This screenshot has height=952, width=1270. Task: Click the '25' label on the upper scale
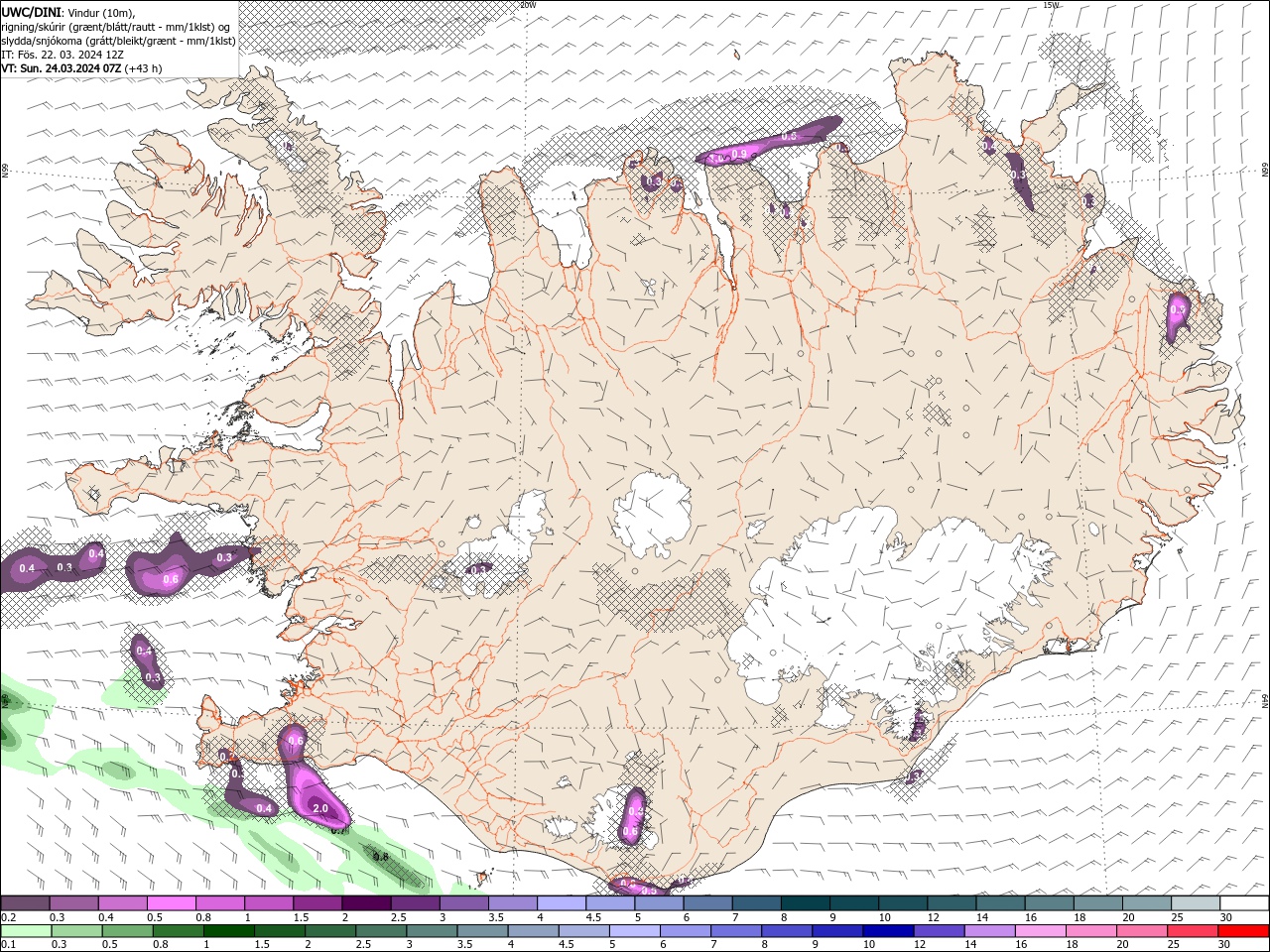[x=1177, y=917]
